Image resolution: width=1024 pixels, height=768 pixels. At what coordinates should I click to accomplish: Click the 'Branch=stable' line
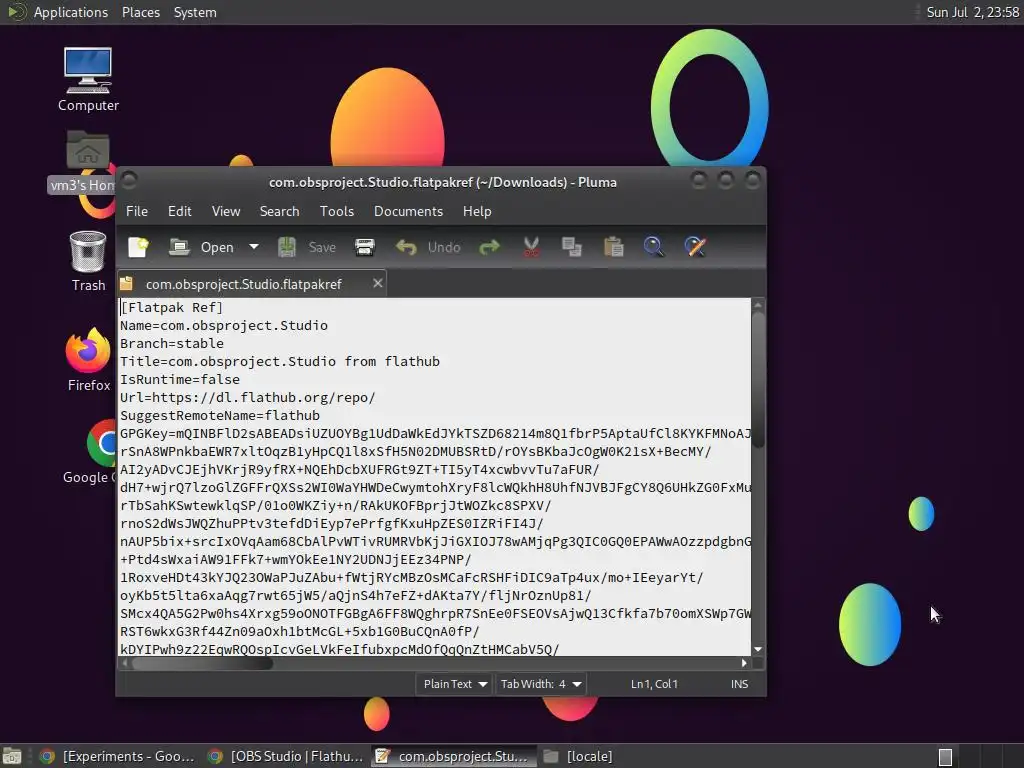[172, 344]
